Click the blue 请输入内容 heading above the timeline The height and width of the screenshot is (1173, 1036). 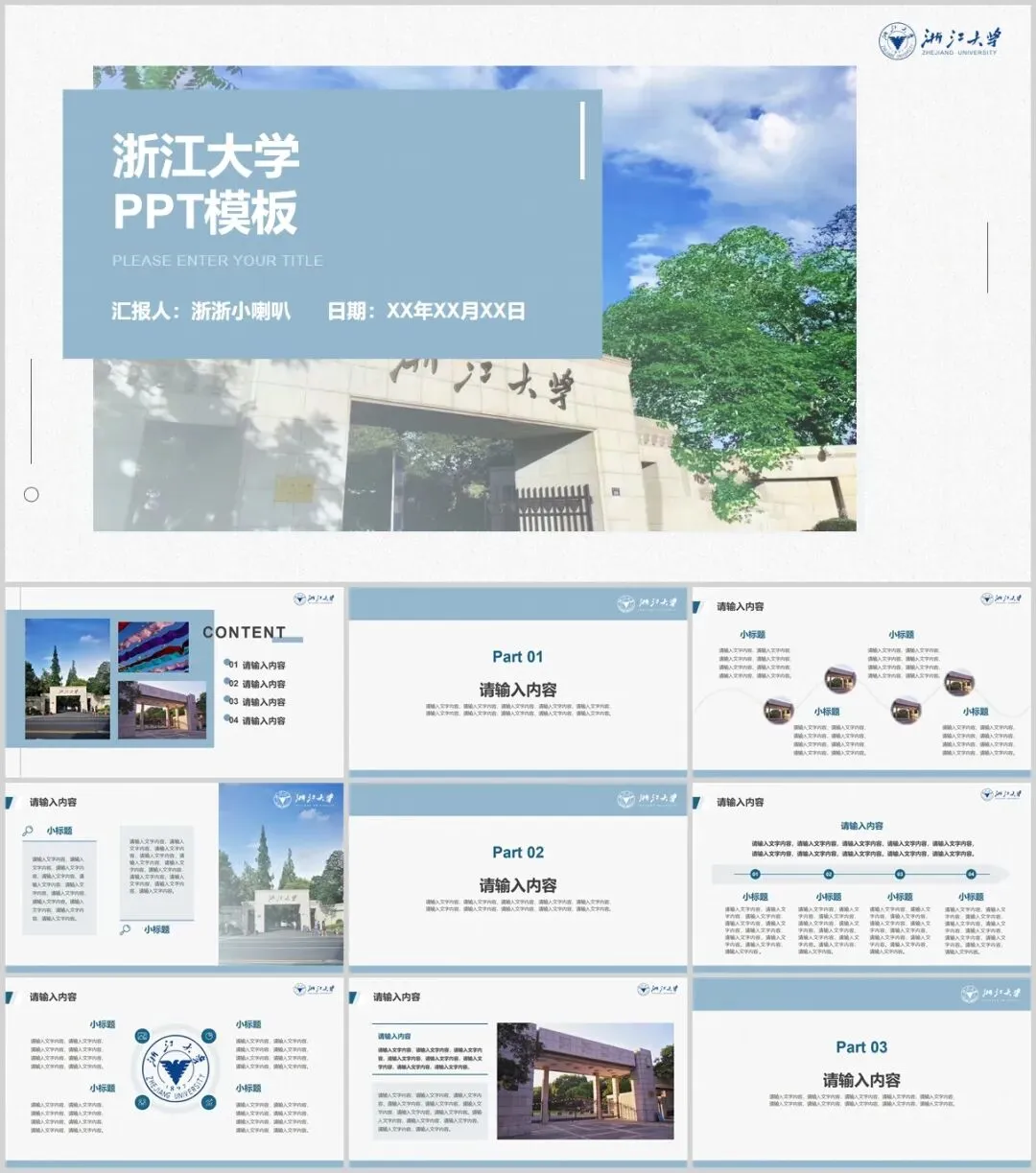[x=861, y=826]
